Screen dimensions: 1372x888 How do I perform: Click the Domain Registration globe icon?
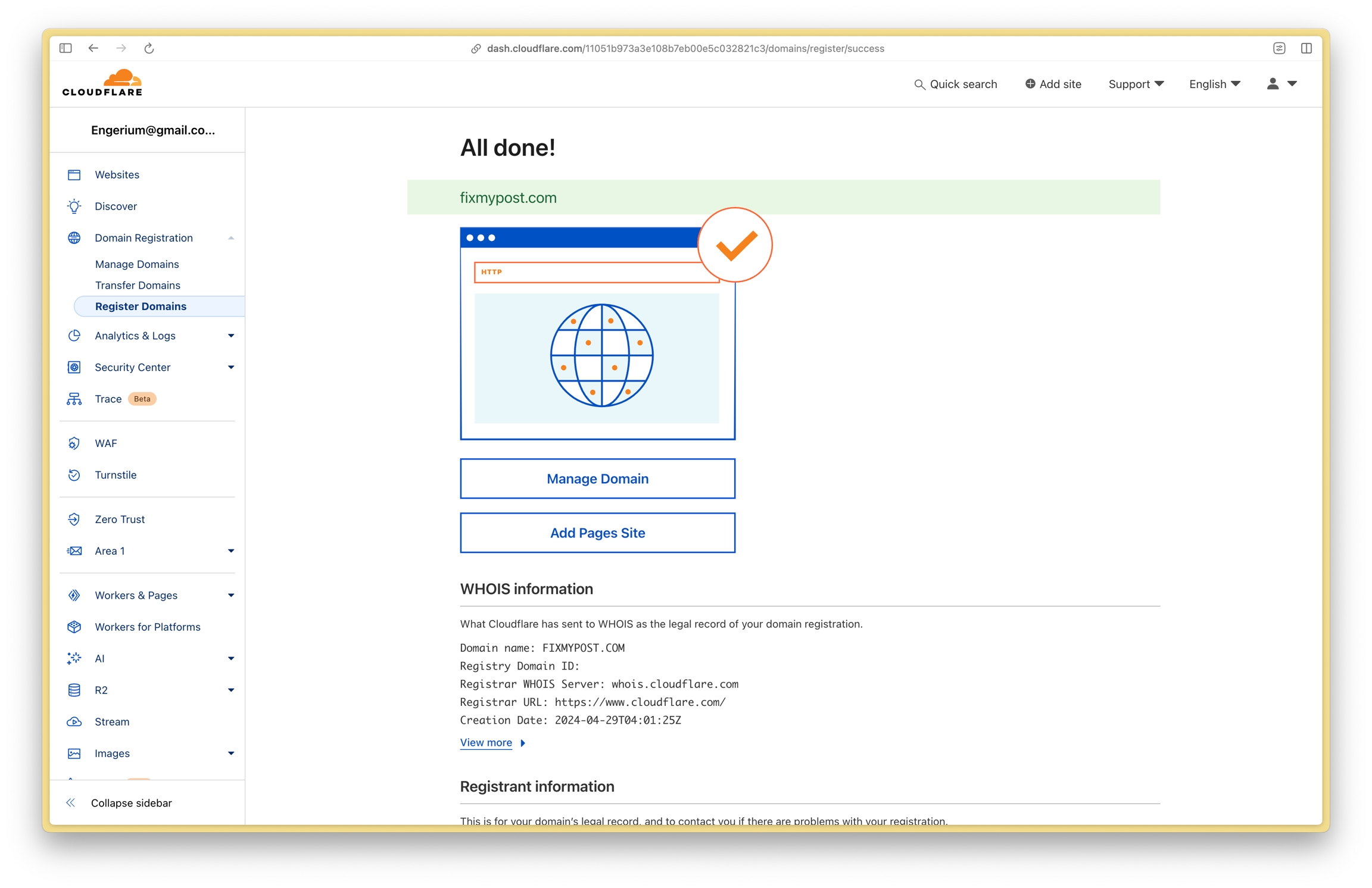[x=74, y=238]
